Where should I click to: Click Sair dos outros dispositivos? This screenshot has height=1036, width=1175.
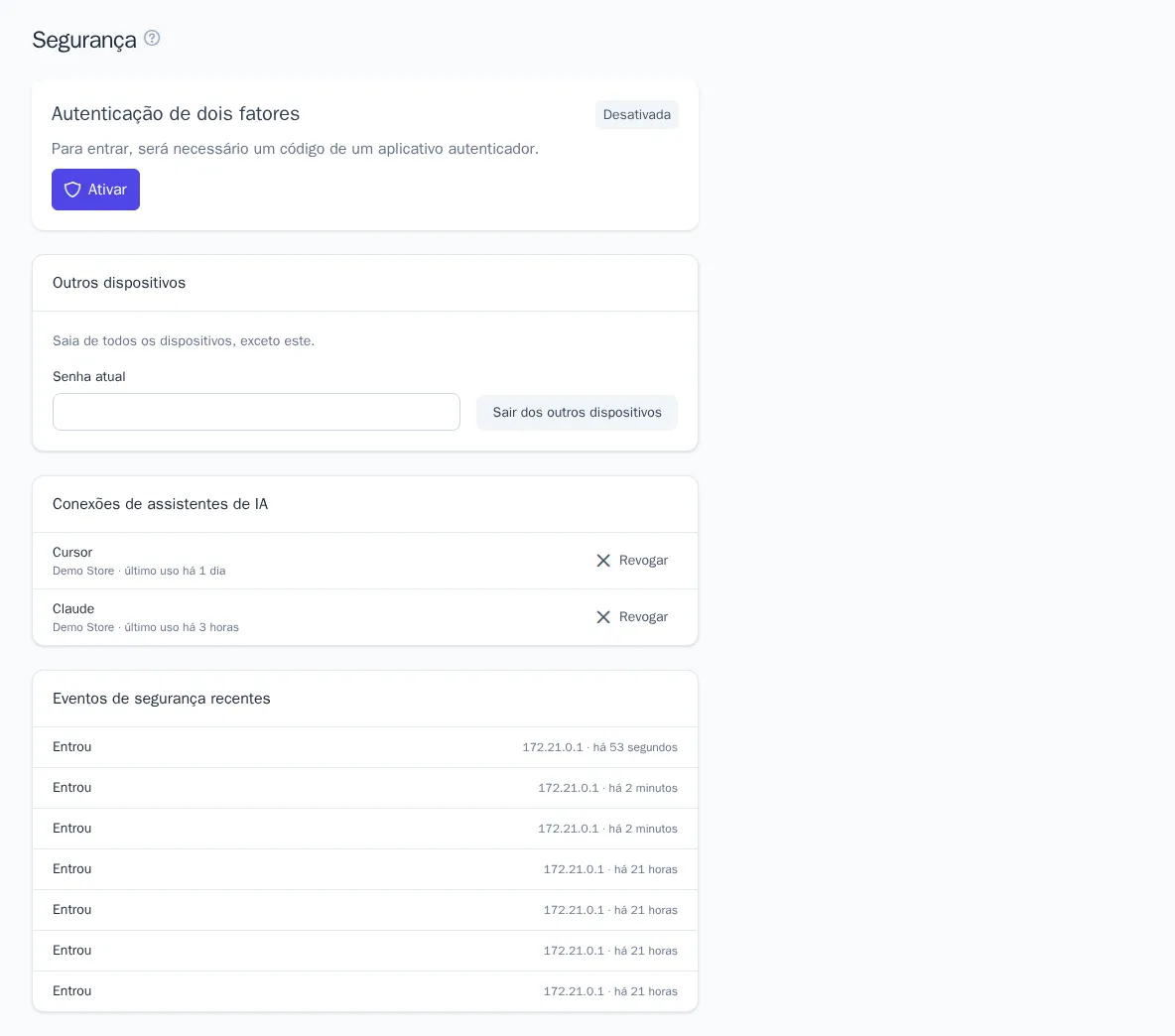[577, 413]
